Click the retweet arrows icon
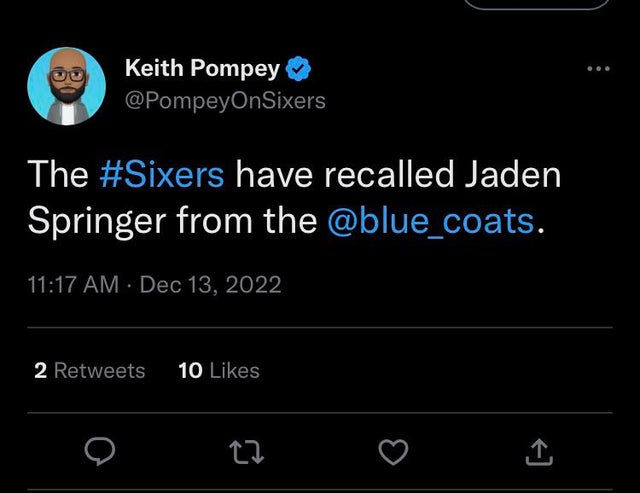 click(x=247, y=455)
